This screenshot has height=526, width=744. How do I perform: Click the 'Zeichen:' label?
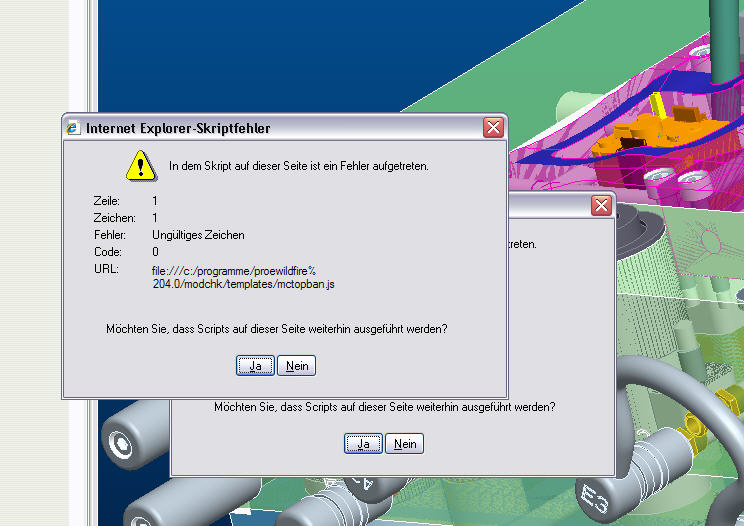click(x=114, y=218)
